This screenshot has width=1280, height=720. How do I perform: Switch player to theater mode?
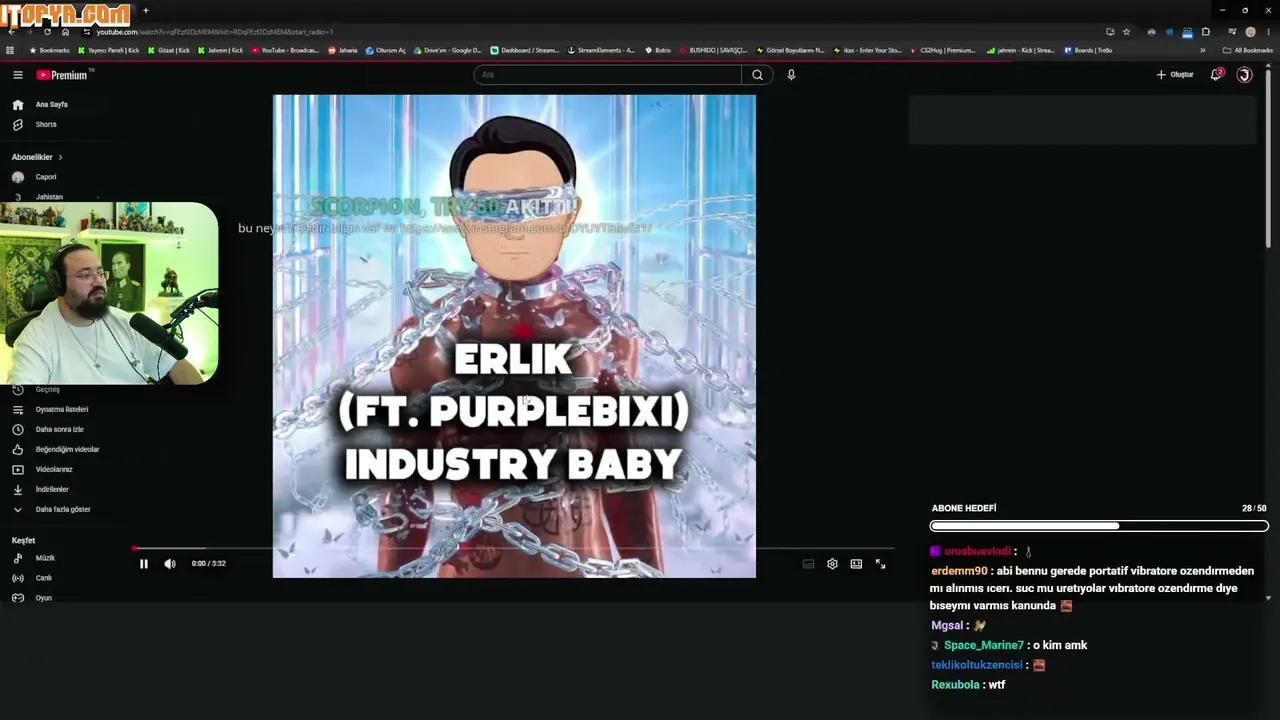[856, 564]
